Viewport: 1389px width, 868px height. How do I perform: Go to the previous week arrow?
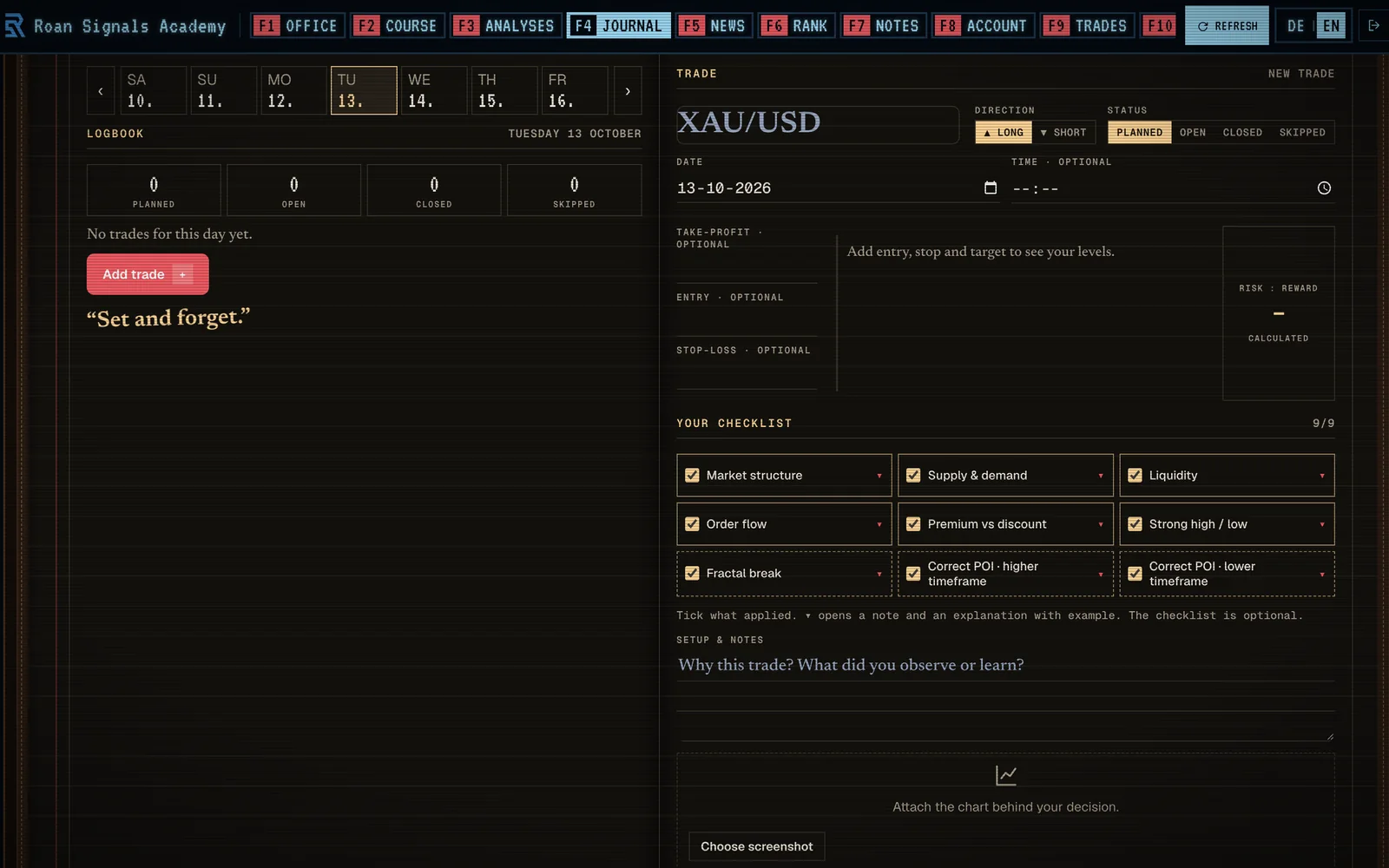[101, 90]
